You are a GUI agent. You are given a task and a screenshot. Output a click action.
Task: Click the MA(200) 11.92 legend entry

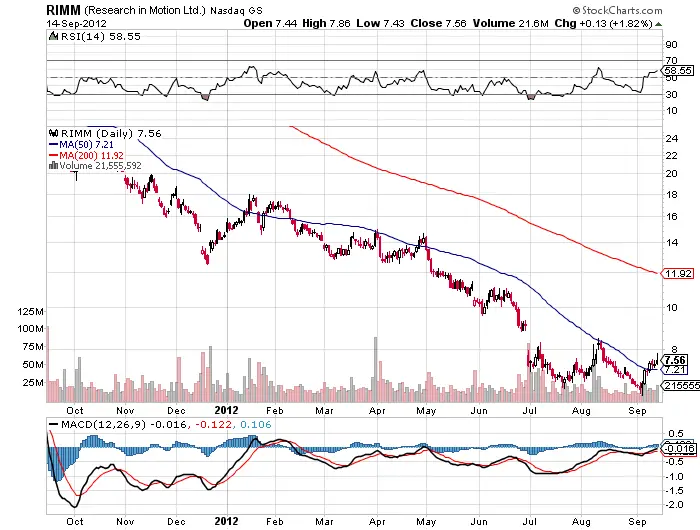coord(86,155)
